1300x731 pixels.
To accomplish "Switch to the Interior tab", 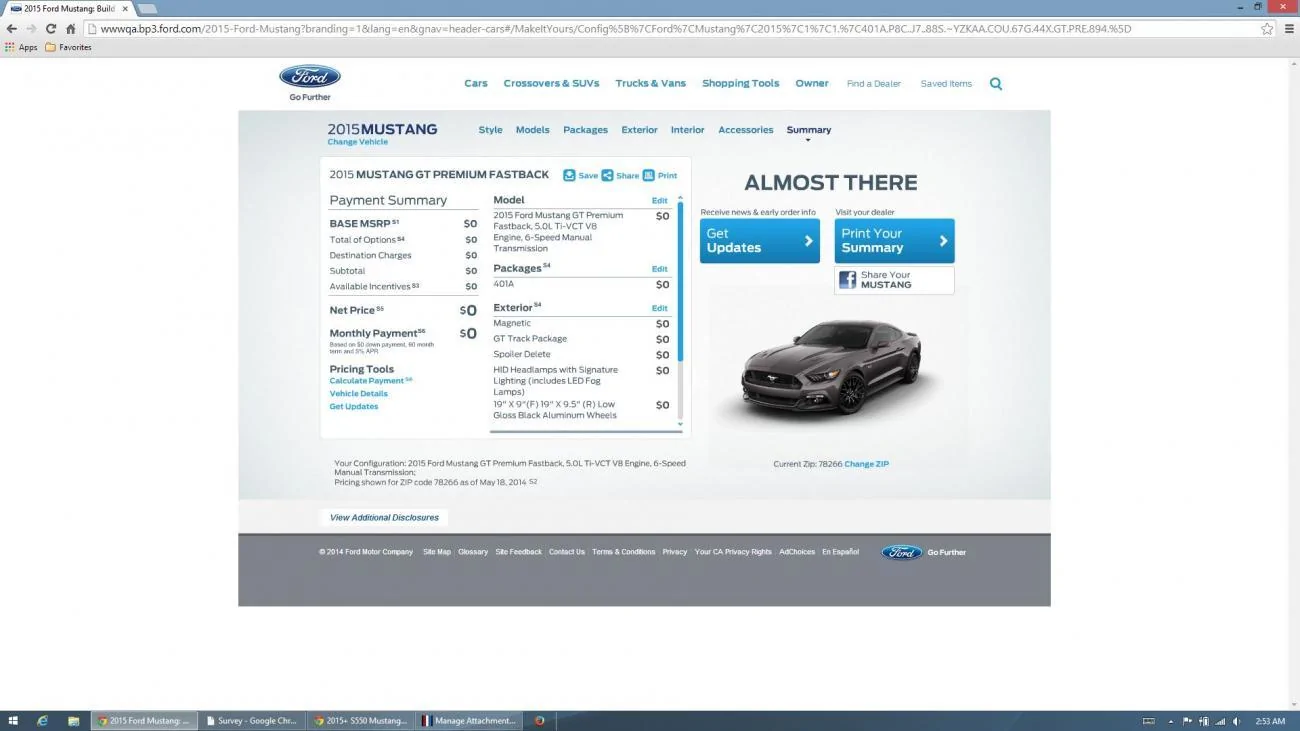I will tap(687, 130).
